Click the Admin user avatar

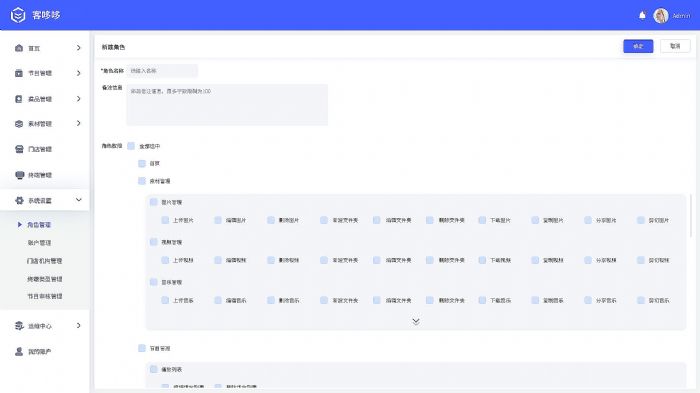(x=661, y=16)
